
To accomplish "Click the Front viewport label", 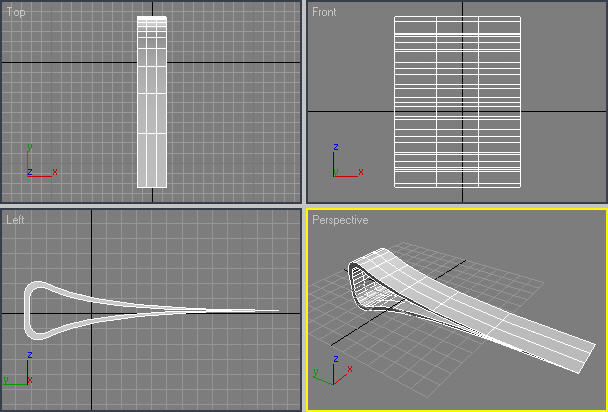I will tap(324, 12).
